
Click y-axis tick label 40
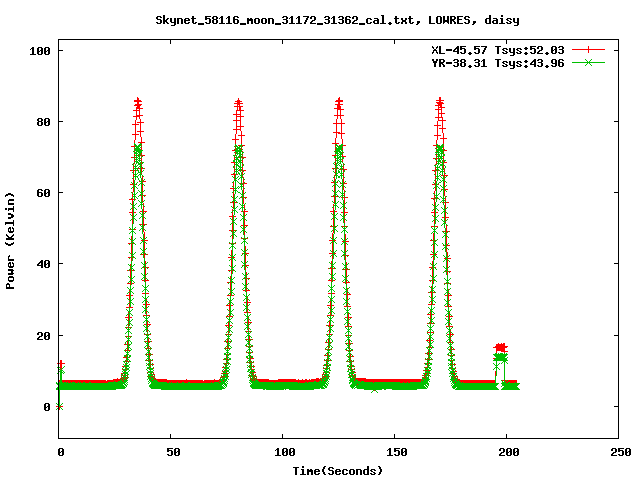[43, 264]
